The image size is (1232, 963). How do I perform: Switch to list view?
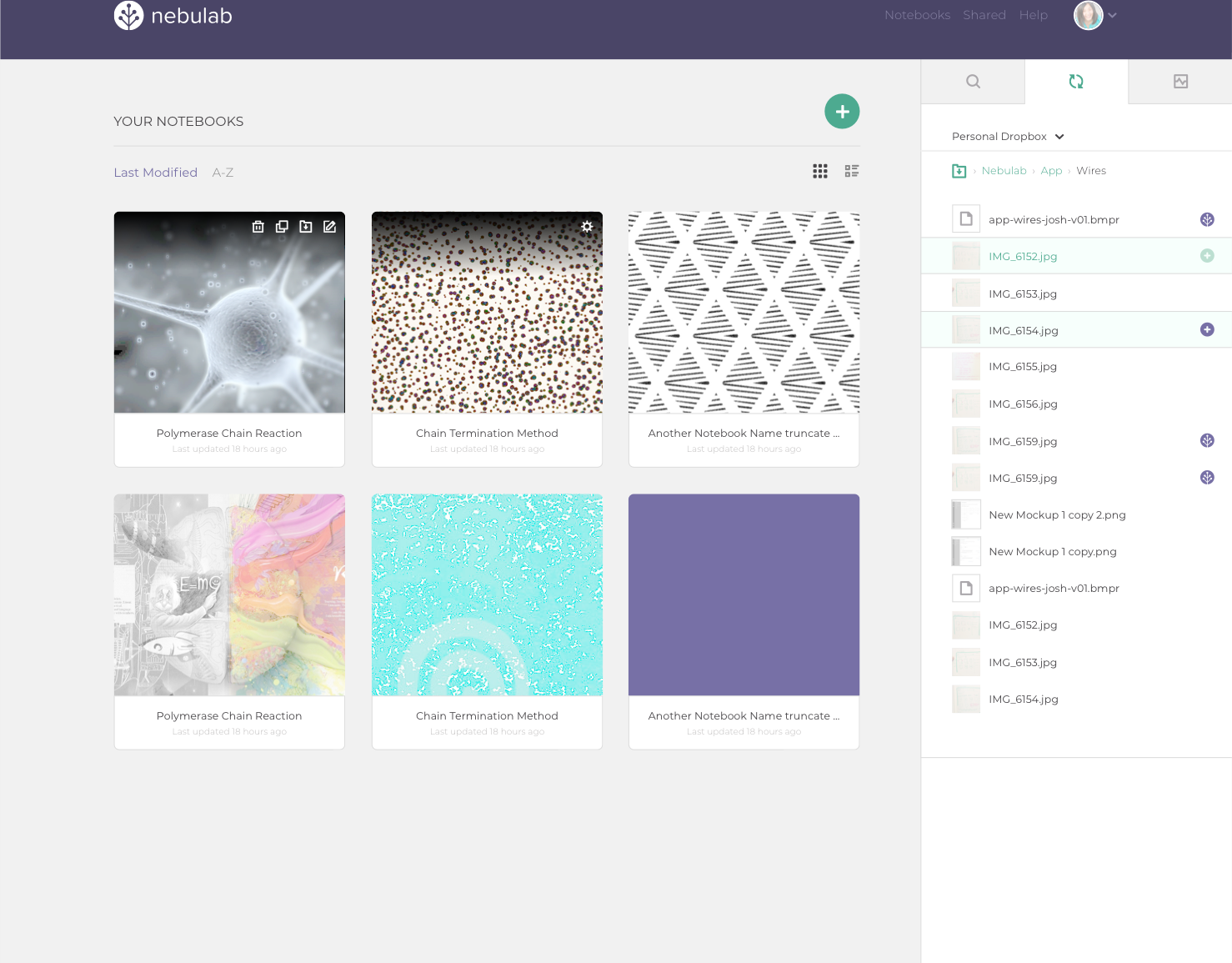tap(851, 171)
